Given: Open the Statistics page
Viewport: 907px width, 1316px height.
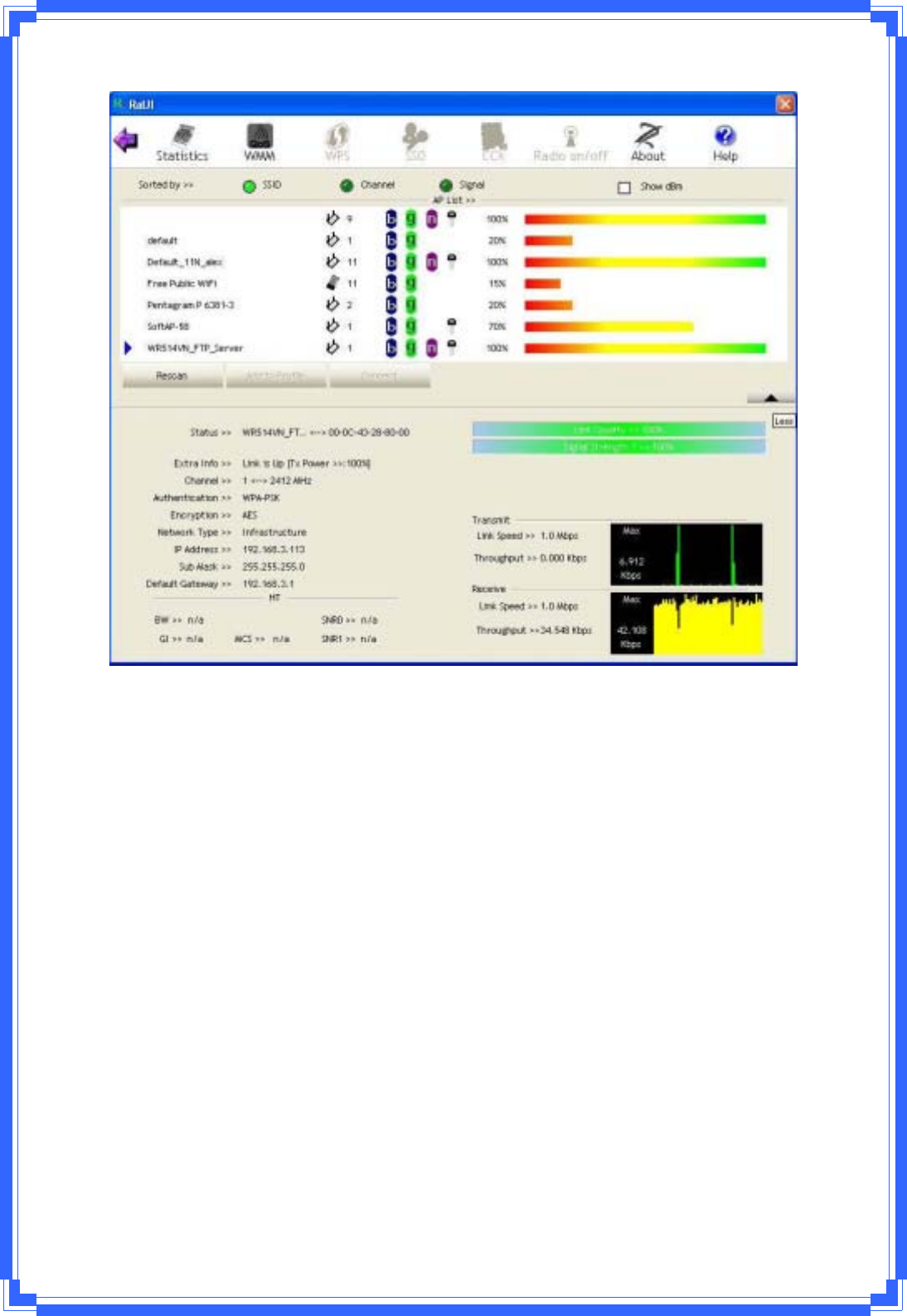Looking at the screenshot, I should tap(182, 143).
